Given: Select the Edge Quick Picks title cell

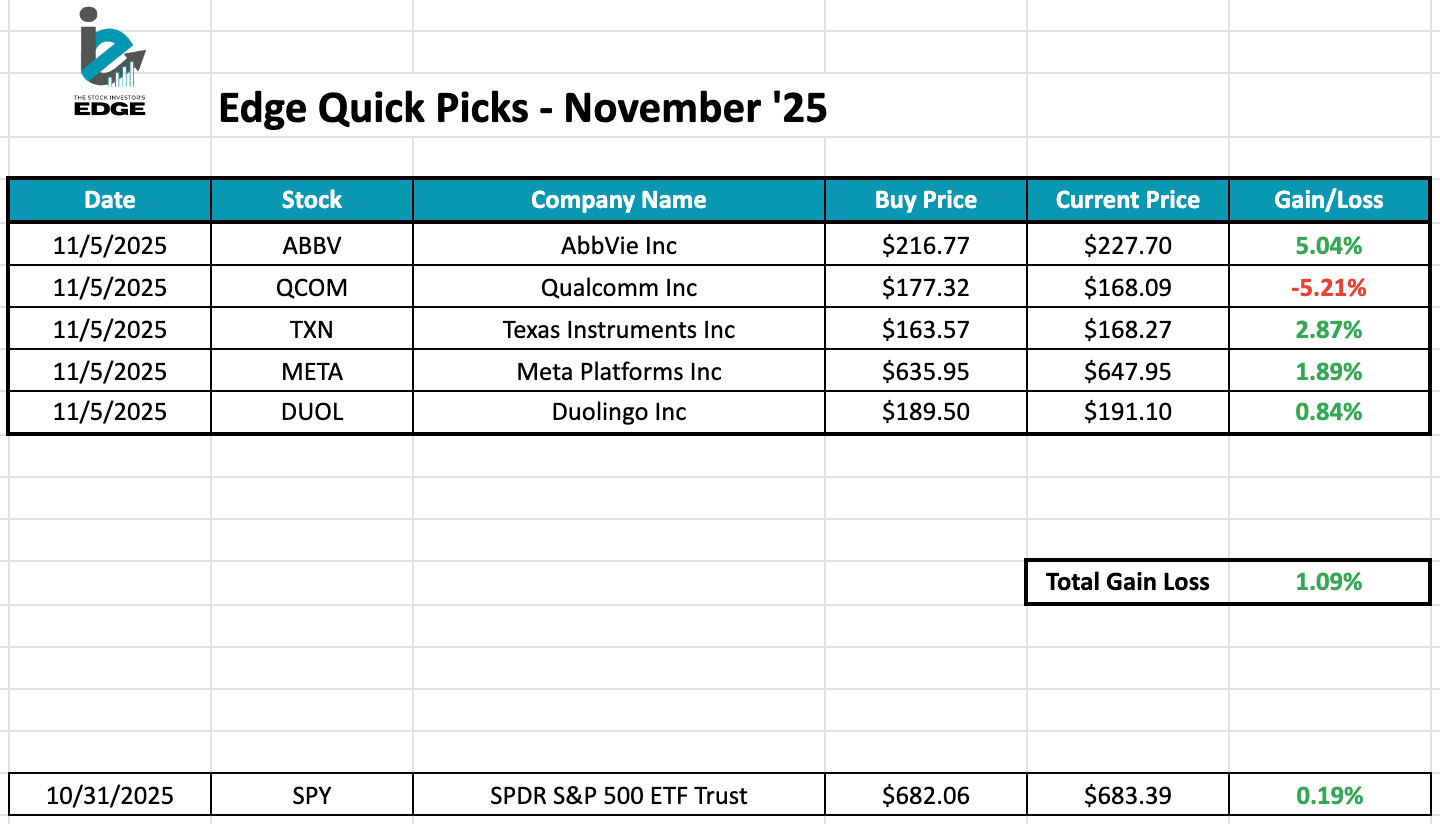Looking at the screenshot, I should pyautogui.click(x=522, y=108).
